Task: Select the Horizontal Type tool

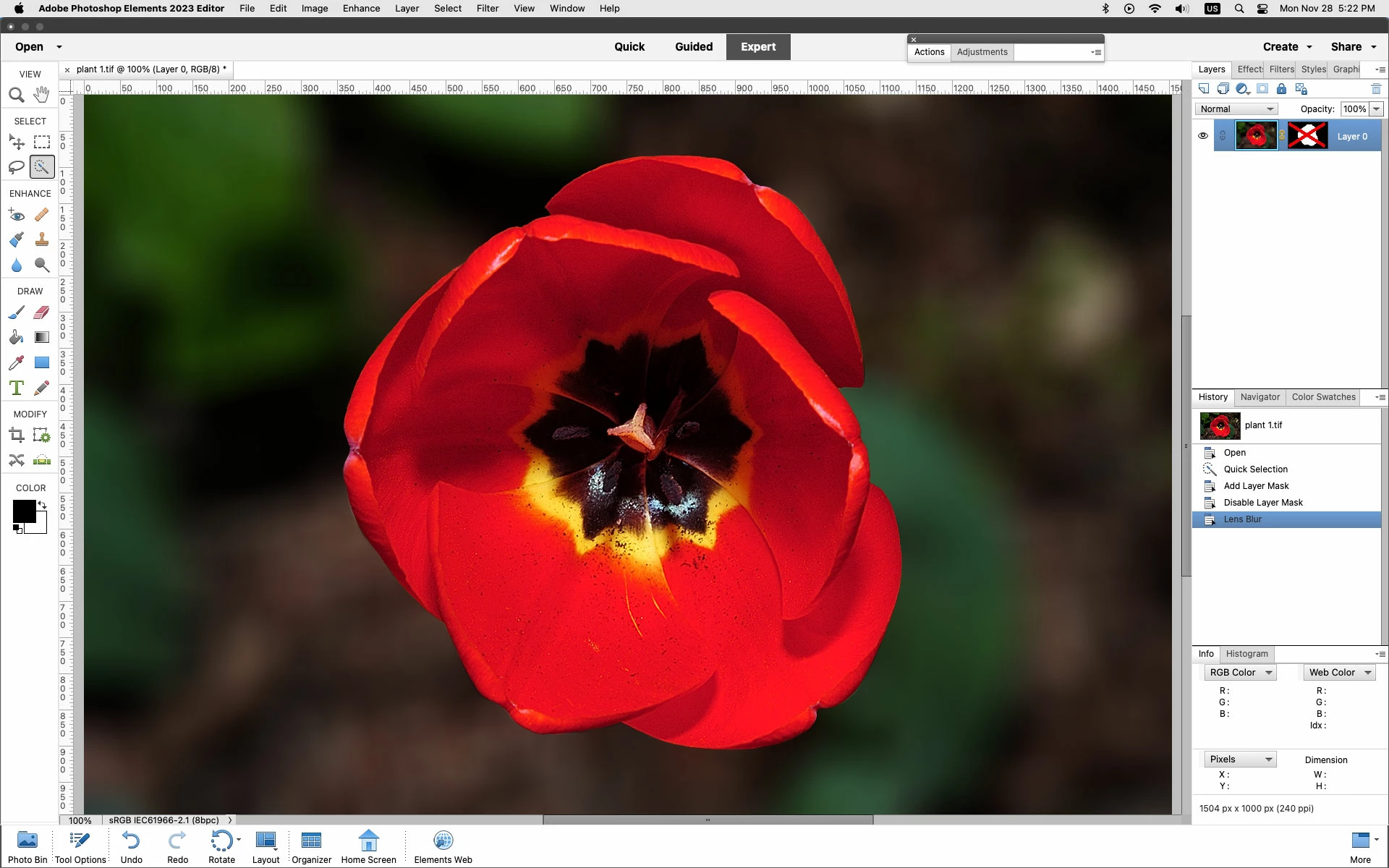Action: [x=16, y=388]
